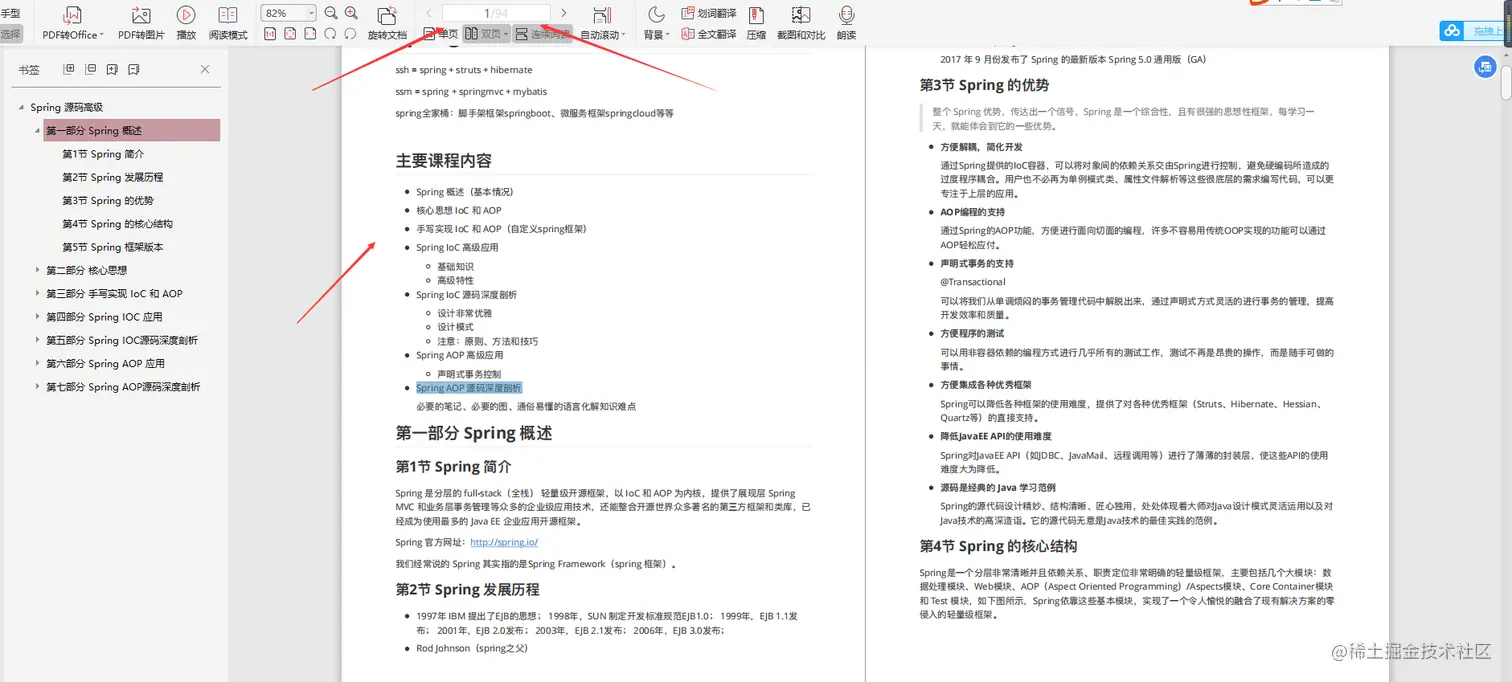This screenshot has width=1512, height=682.
Task: Click the cloud 拖拽上传 upload widget
Action: click(1472, 31)
